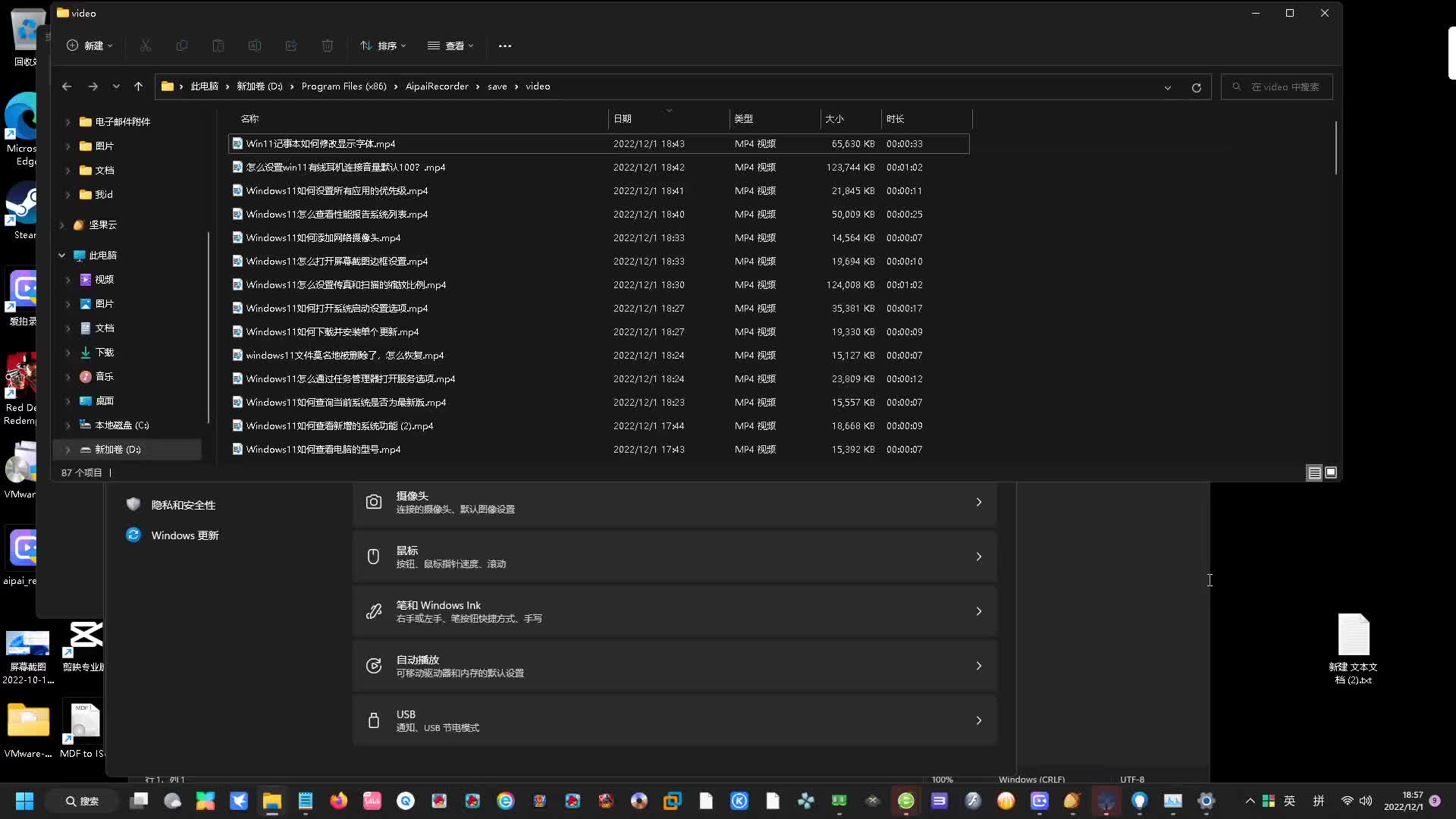The image size is (1456, 819).
Task: Click save in the address breadcrumb
Action: 497,86
